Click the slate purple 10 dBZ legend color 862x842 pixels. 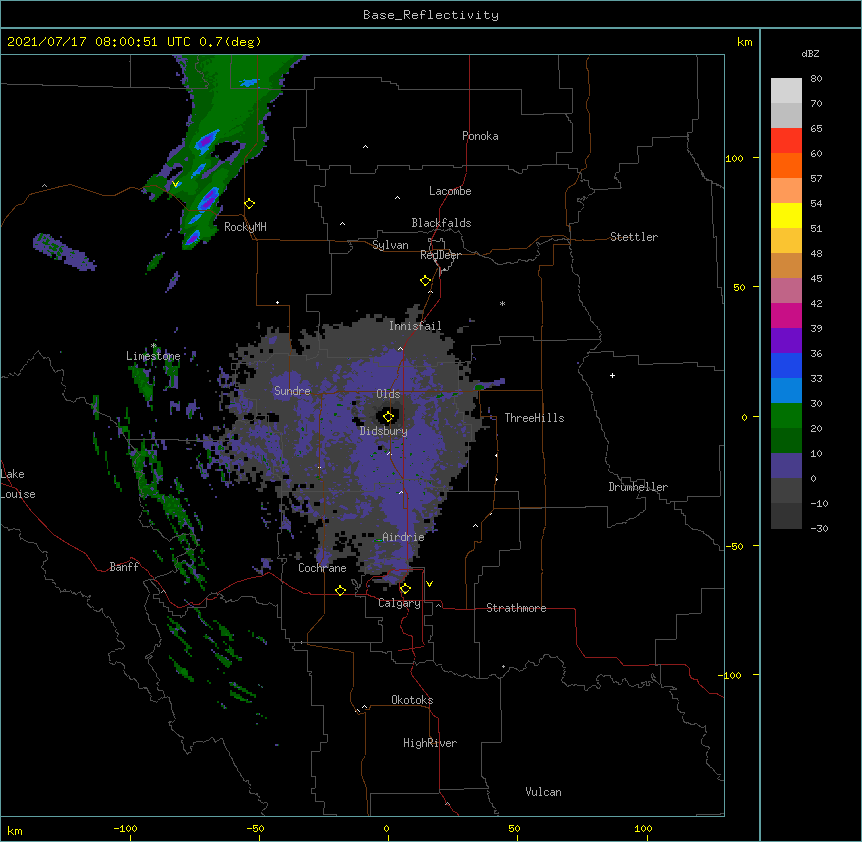pyautogui.click(x=786, y=466)
